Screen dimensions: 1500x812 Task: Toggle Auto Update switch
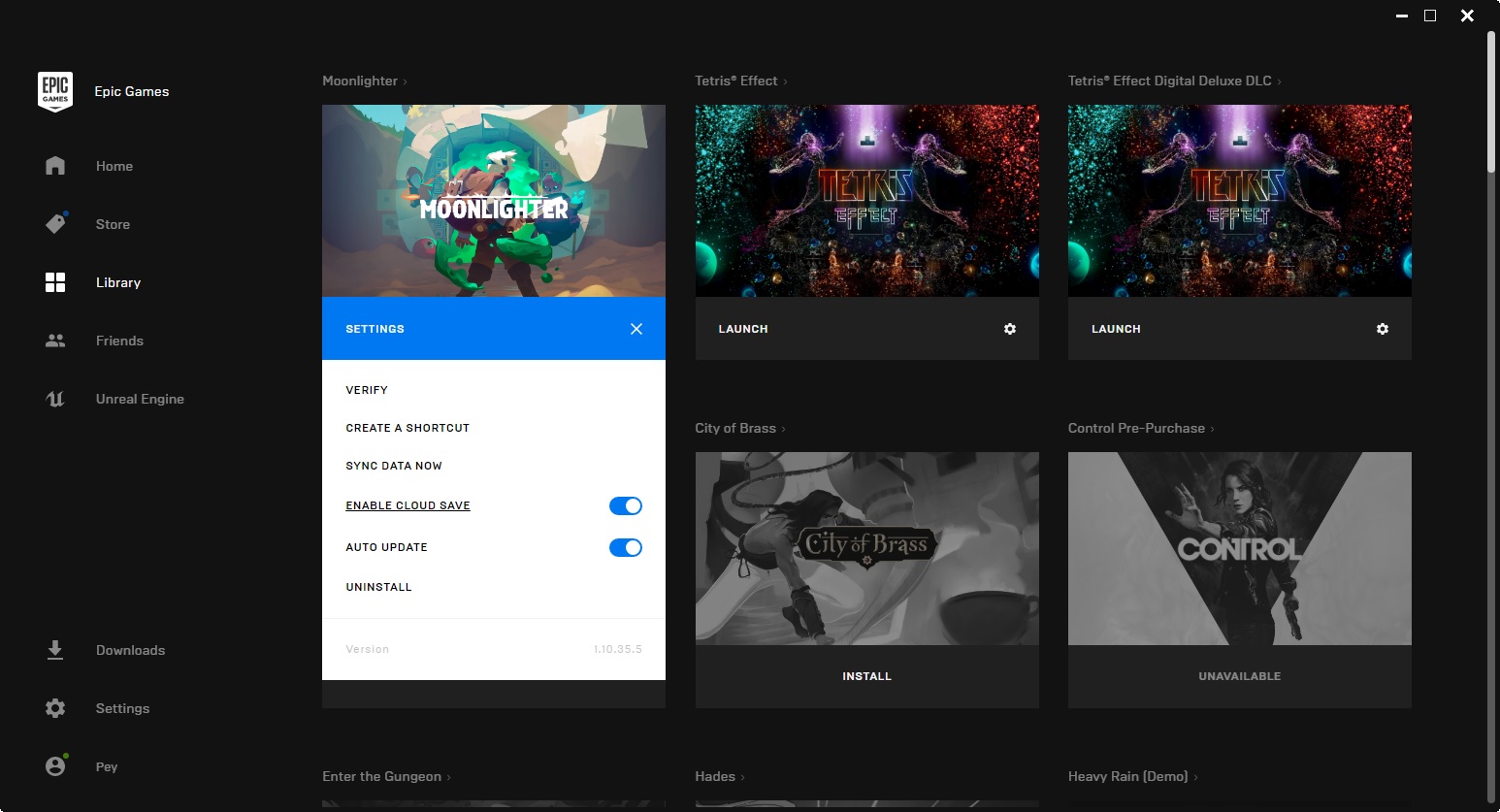(x=626, y=547)
